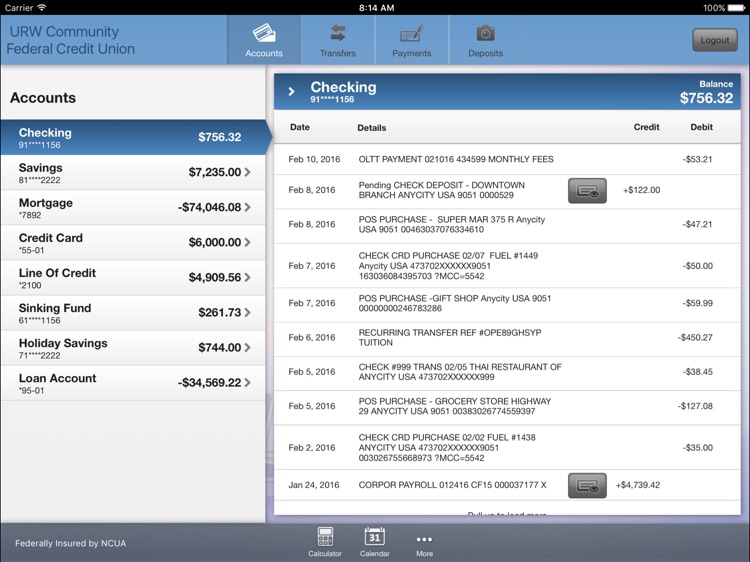View check image for Pending CHECK DEPOSIT
The image size is (750, 562).
[587, 190]
